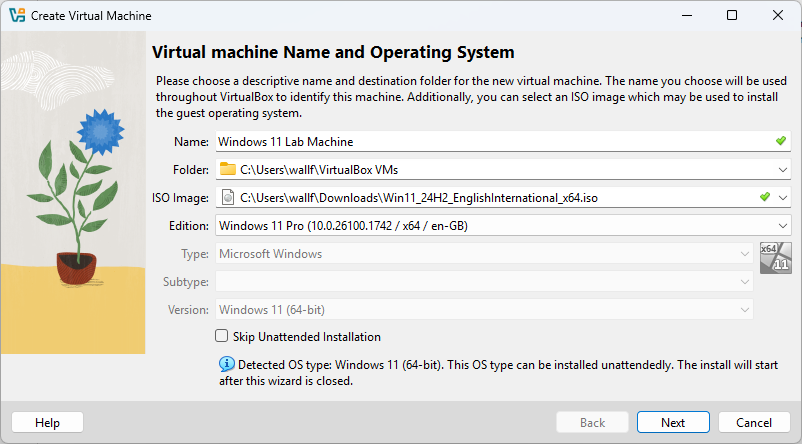Click the Next button

(x=673, y=423)
